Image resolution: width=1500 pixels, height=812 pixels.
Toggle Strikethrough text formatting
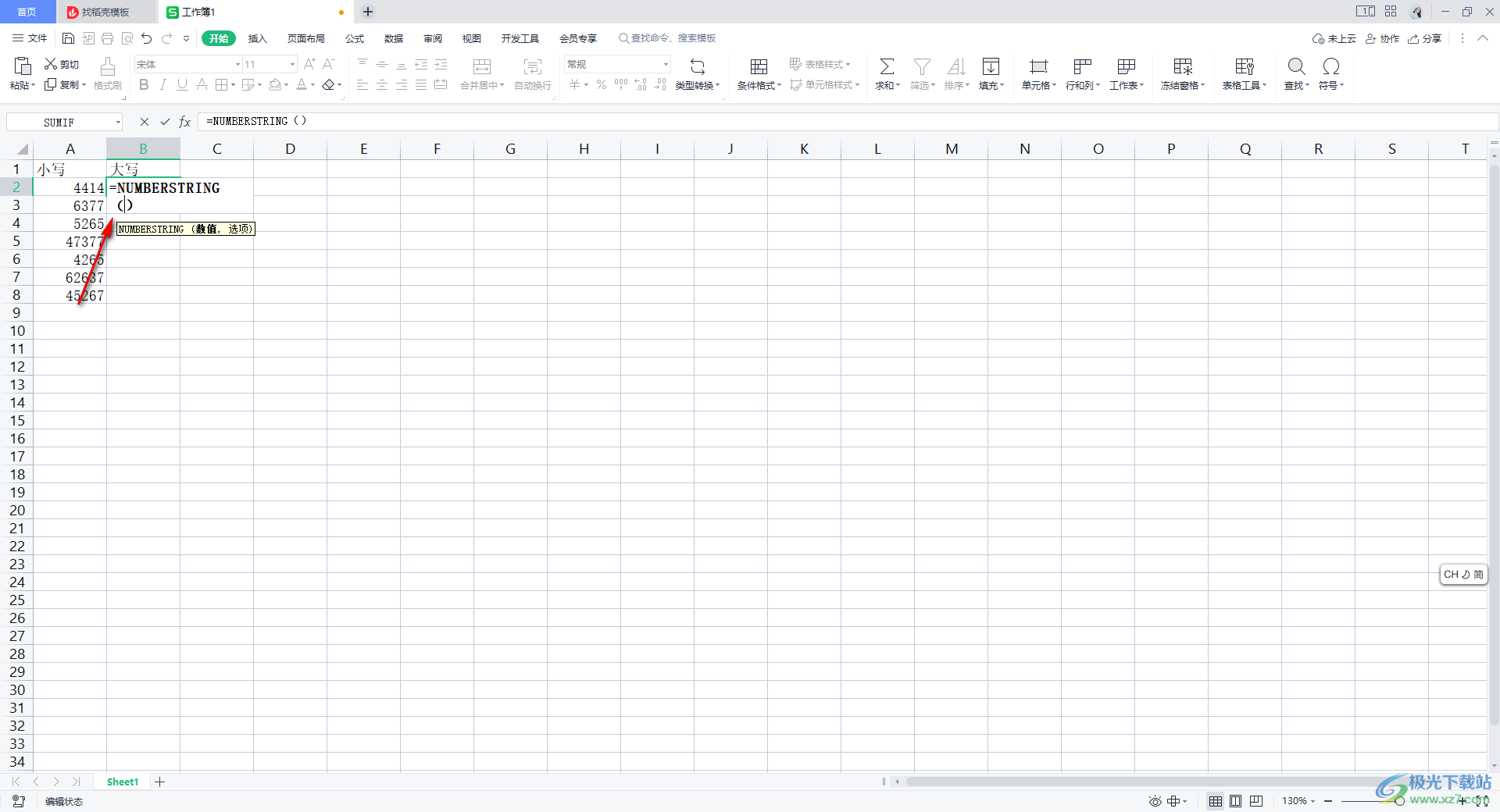point(202,84)
